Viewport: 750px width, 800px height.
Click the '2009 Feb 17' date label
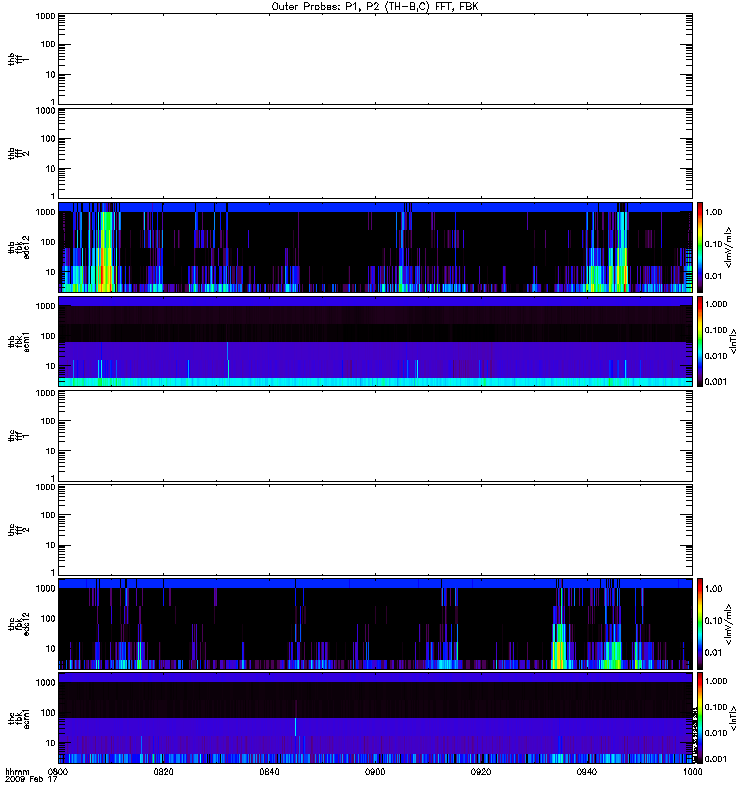click(31, 780)
